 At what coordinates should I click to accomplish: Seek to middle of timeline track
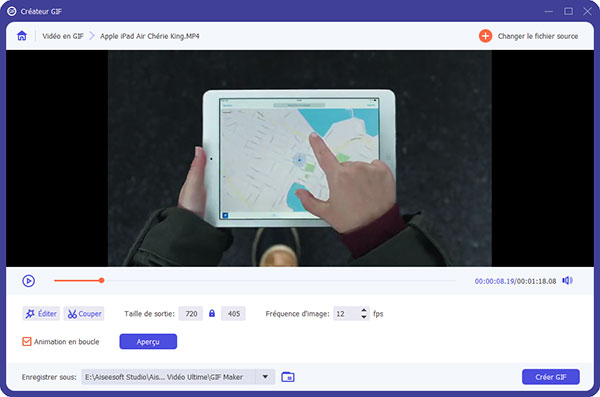[x=255, y=281]
